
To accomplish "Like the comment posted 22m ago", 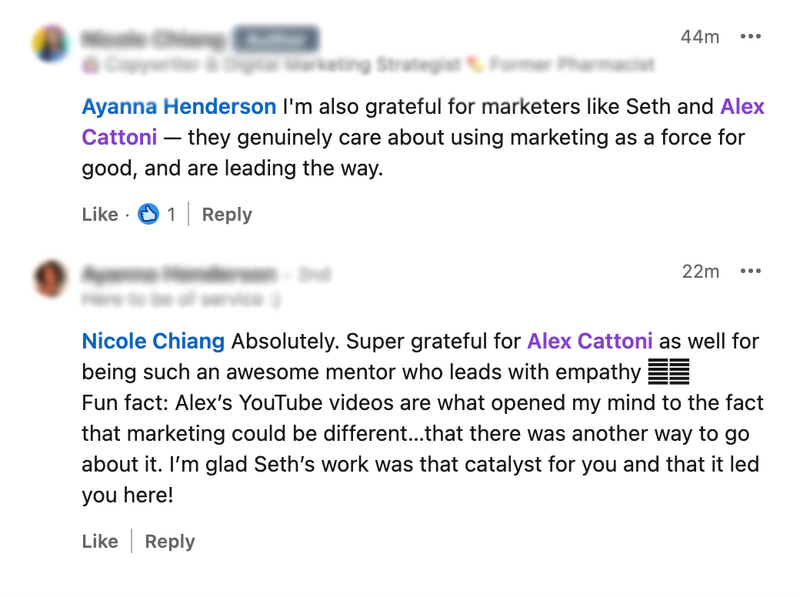I will tap(99, 541).
